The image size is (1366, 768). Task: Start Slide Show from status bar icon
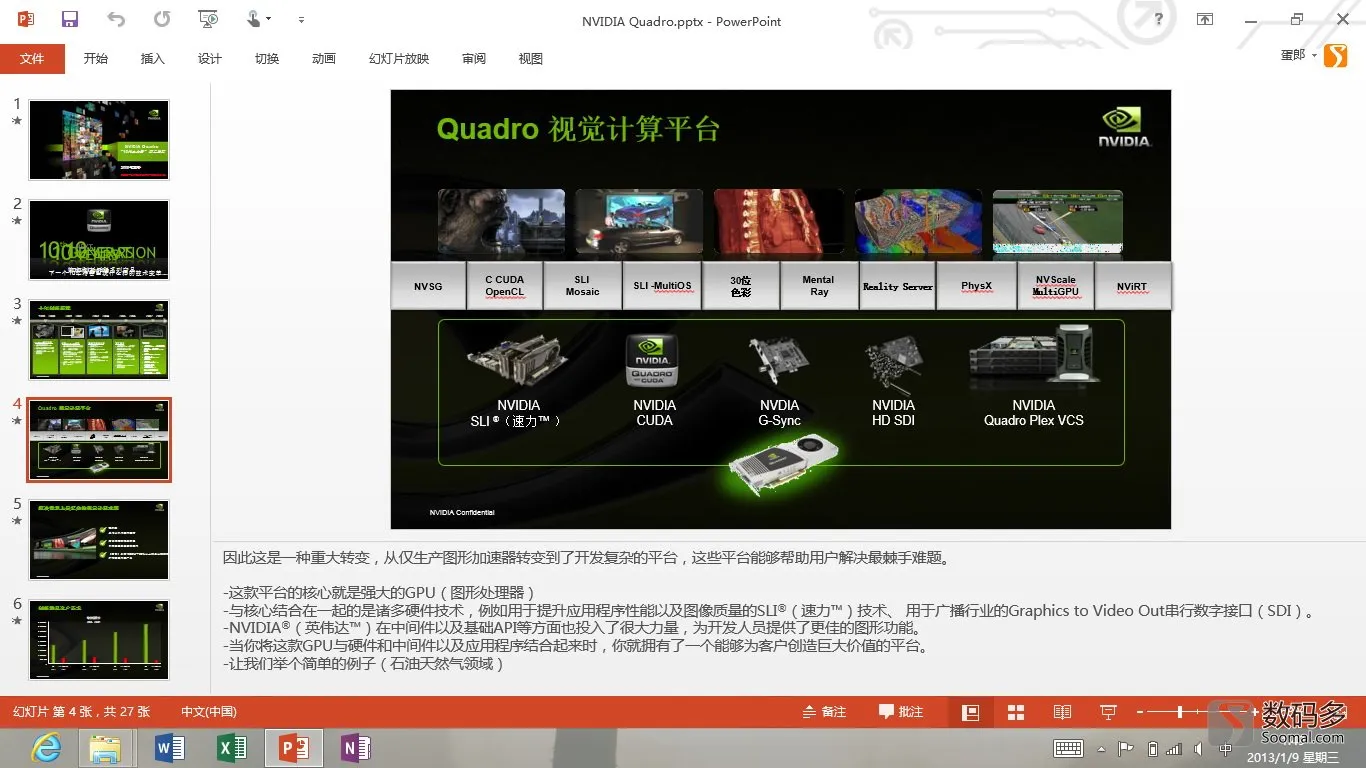tap(1108, 712)
